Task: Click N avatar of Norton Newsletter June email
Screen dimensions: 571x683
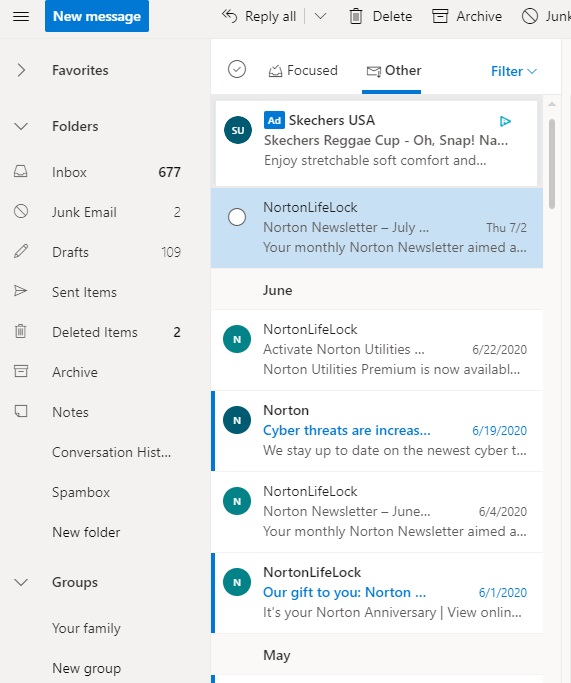Action: click(237, 501)
